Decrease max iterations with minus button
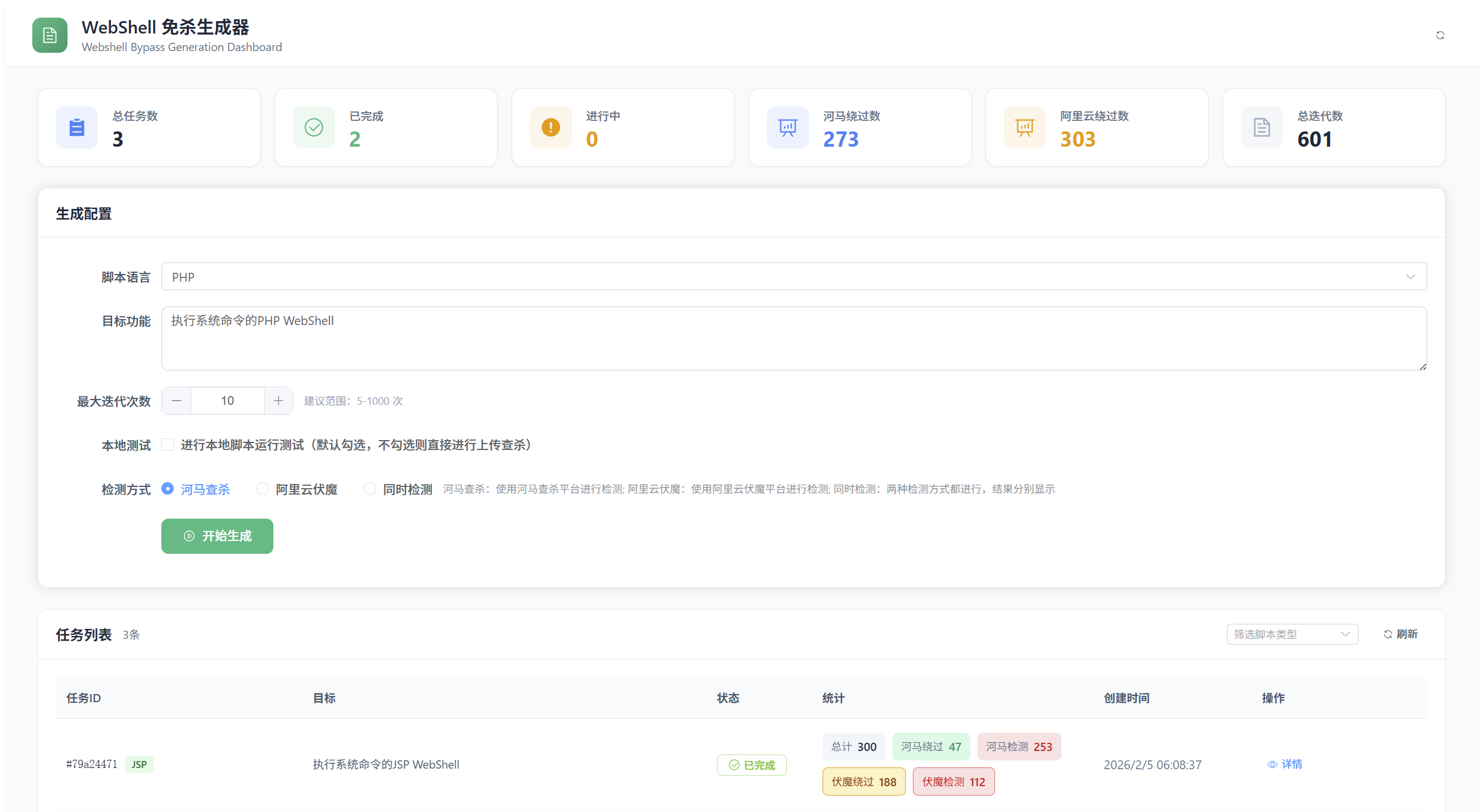Viewport: 1482px width, 812px height. (177, 401)
